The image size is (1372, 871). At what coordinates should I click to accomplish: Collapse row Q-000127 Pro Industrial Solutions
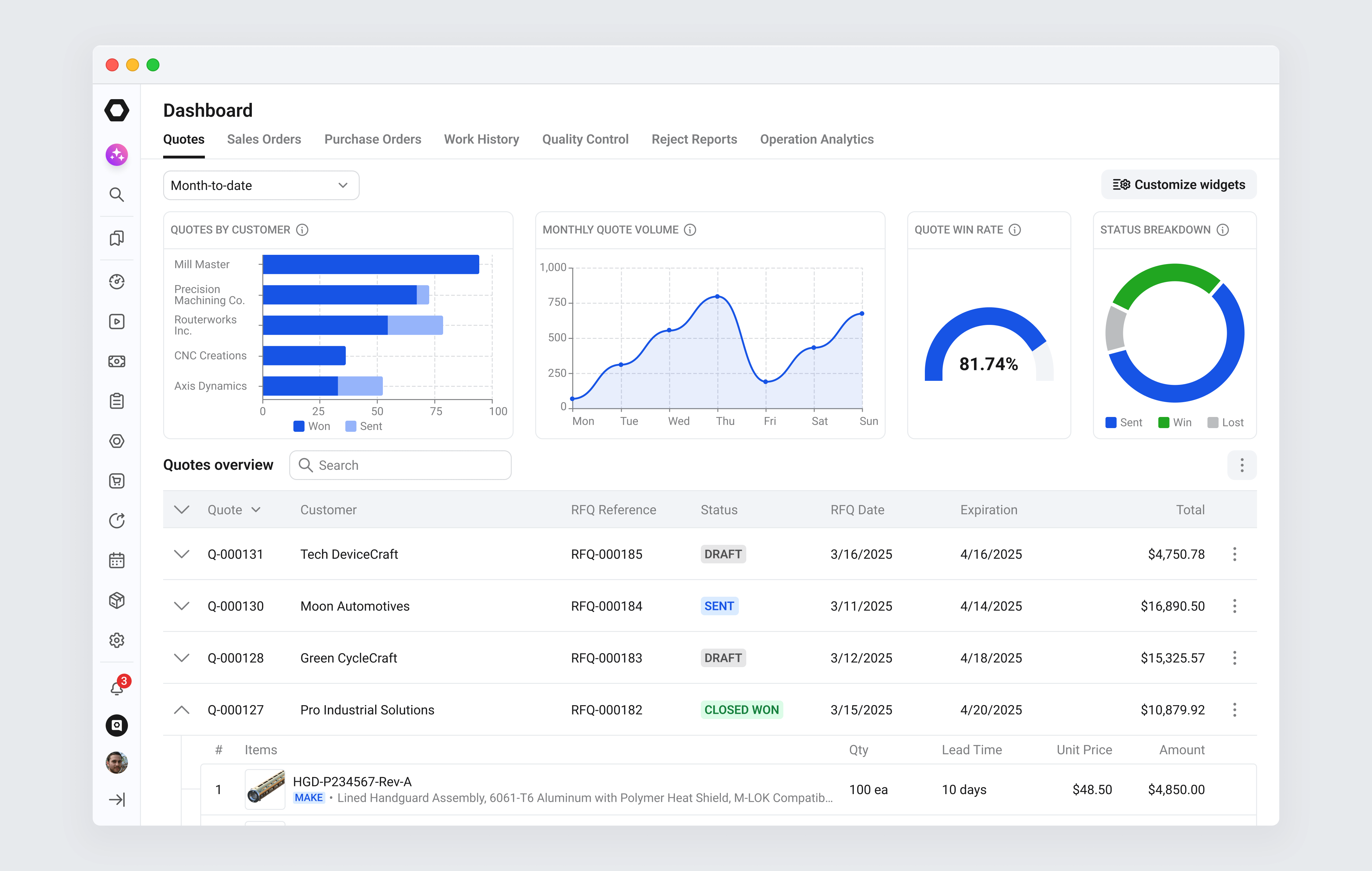pos(181,710)
